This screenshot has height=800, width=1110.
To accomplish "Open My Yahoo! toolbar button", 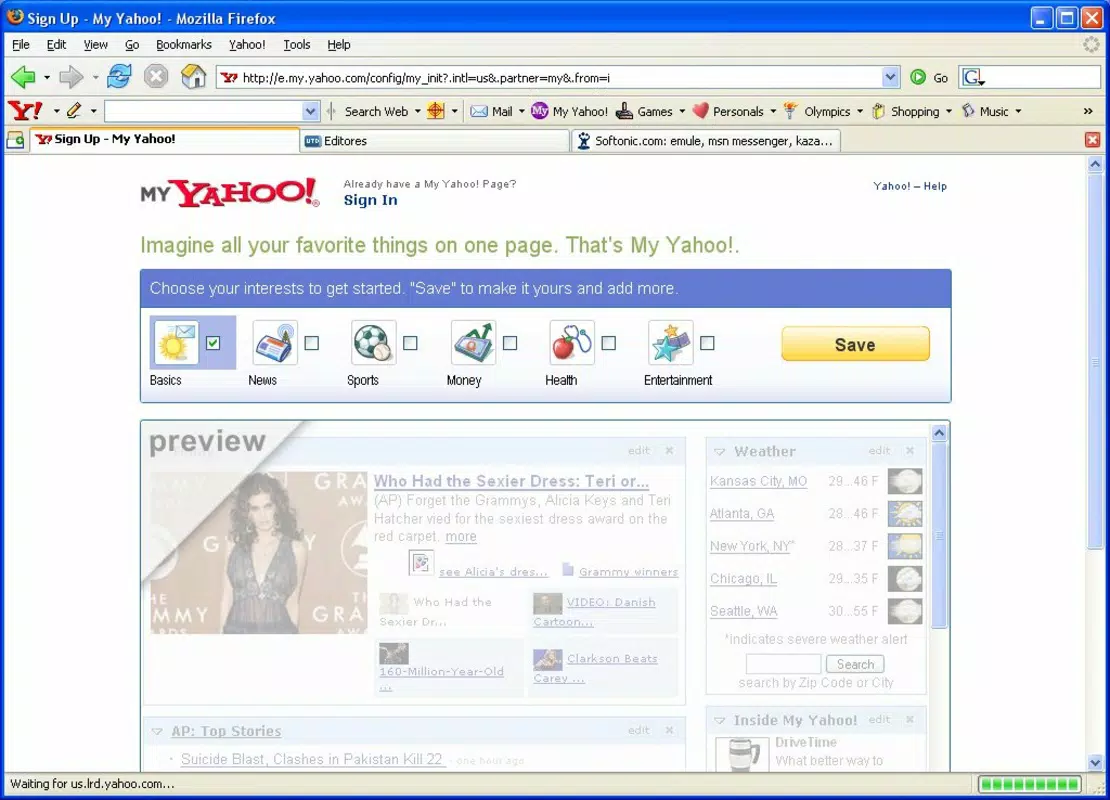I will pos(570,111).
